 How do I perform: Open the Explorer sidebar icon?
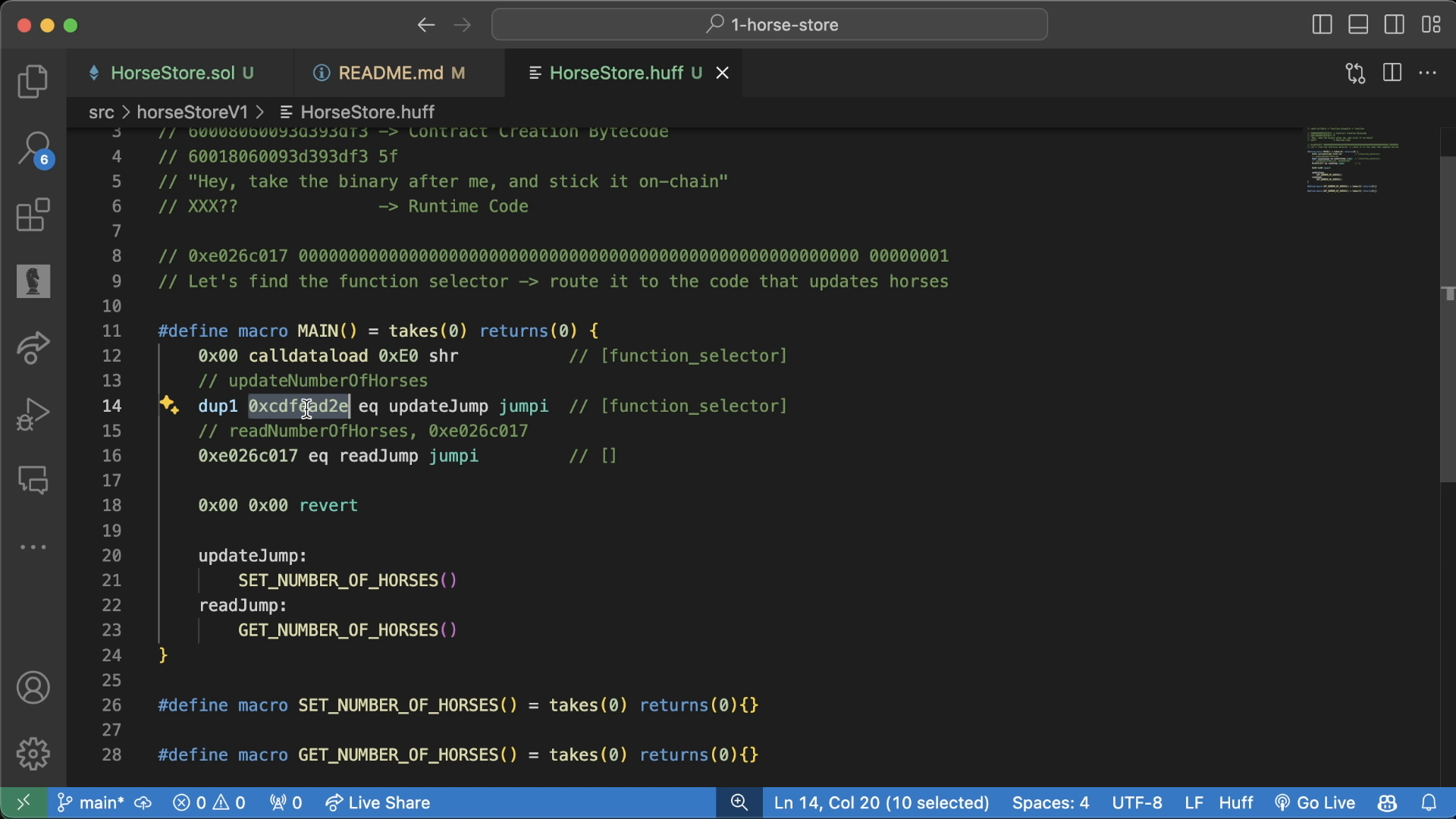click(33, 81)
